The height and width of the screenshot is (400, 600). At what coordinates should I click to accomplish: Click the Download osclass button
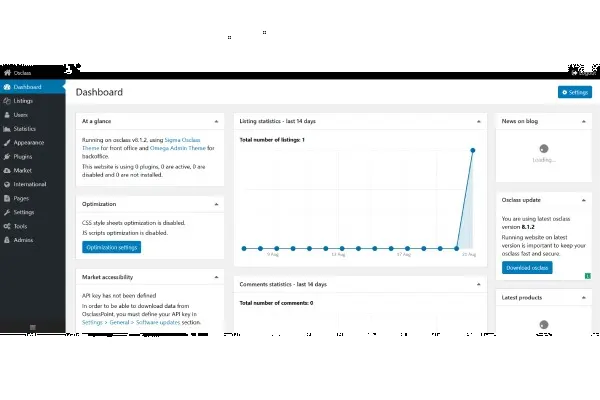click(526, 268)
